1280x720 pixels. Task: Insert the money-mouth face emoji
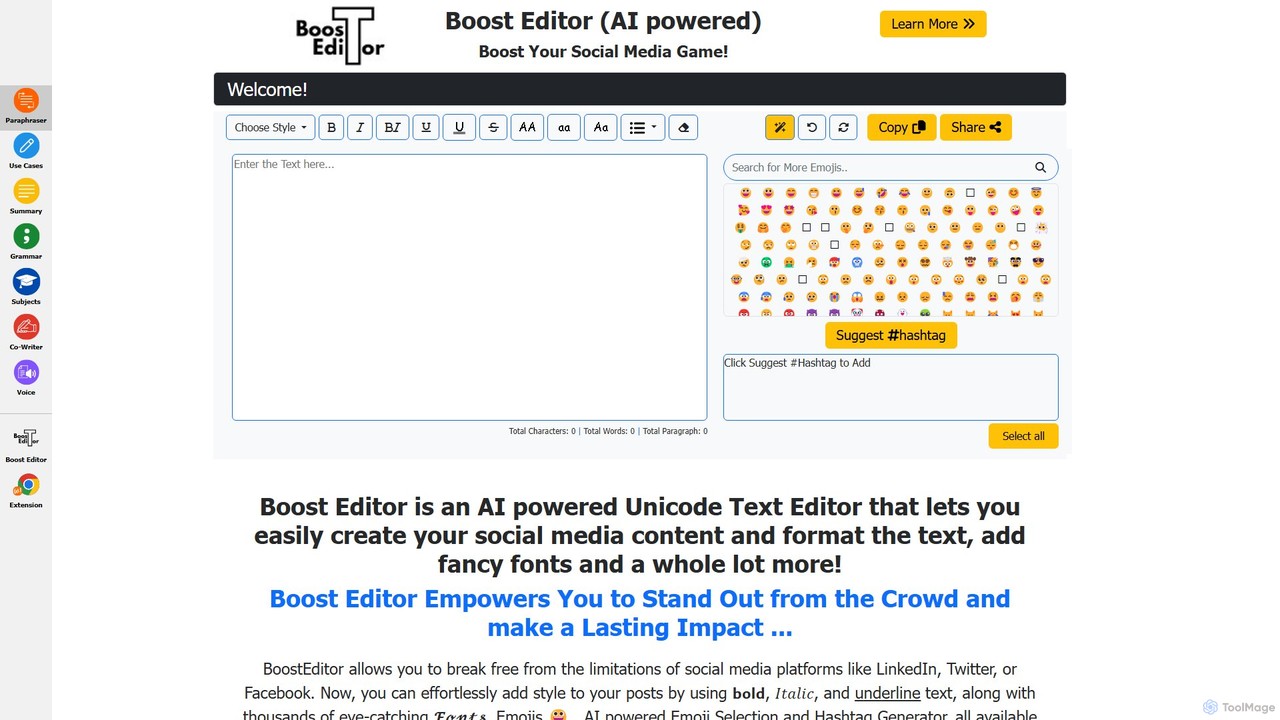click(740, 228)
